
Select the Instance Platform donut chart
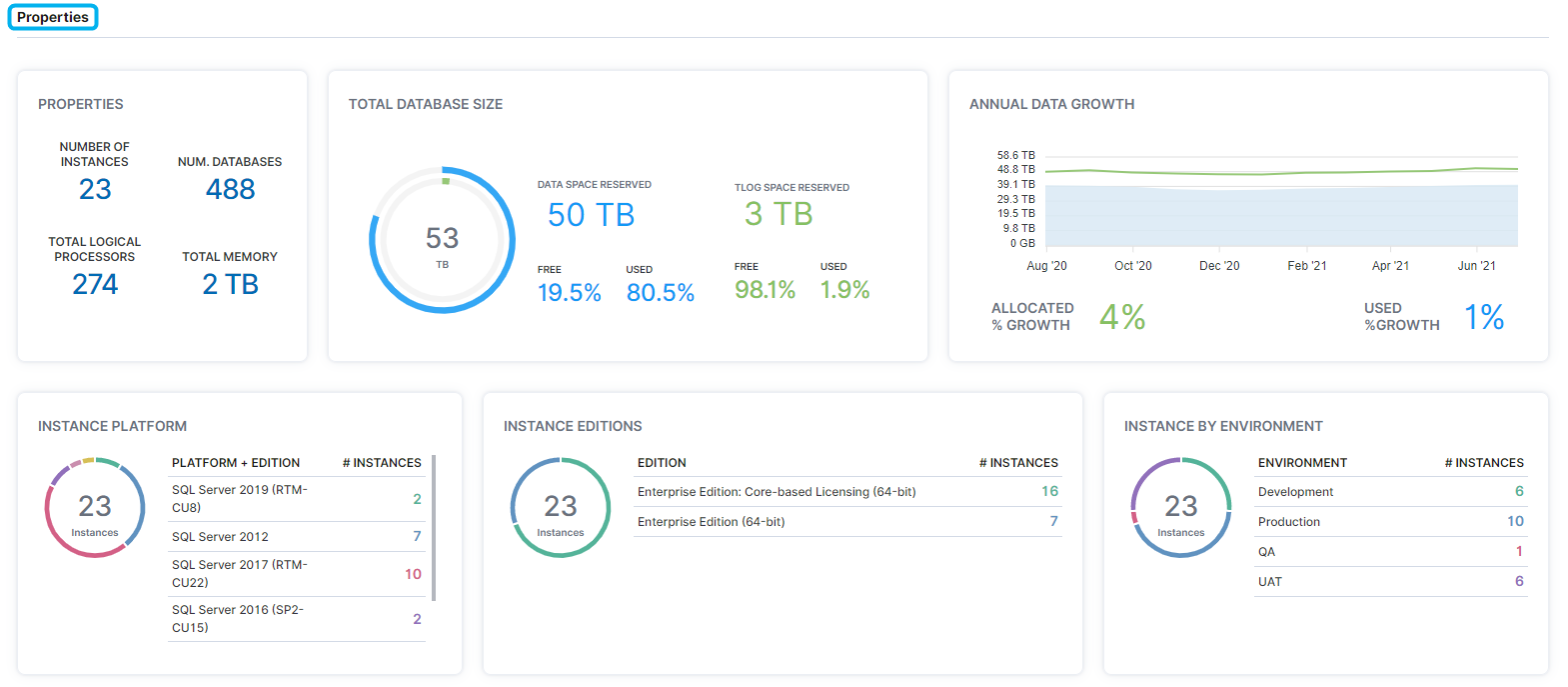pyautogui.click(x=95, y=508)
